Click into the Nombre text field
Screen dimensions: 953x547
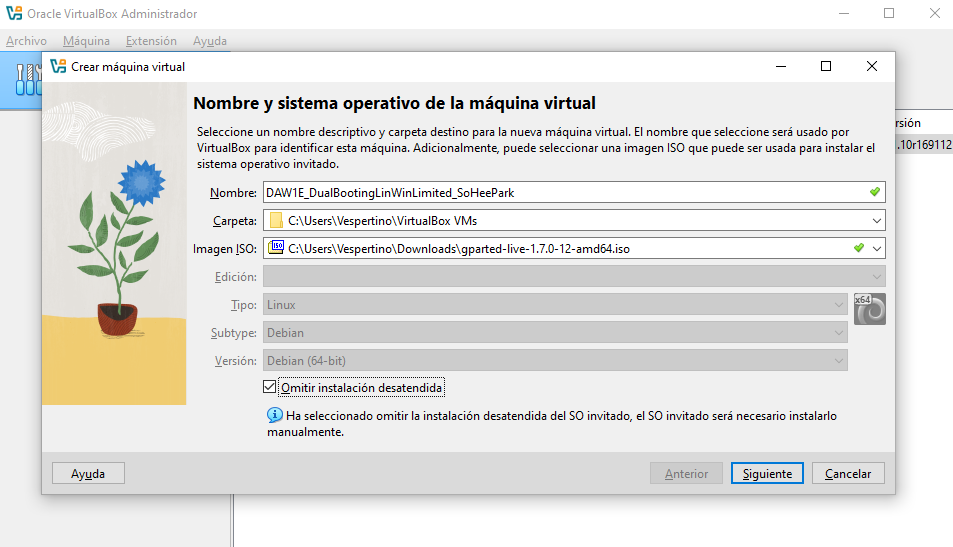[574, 193]
